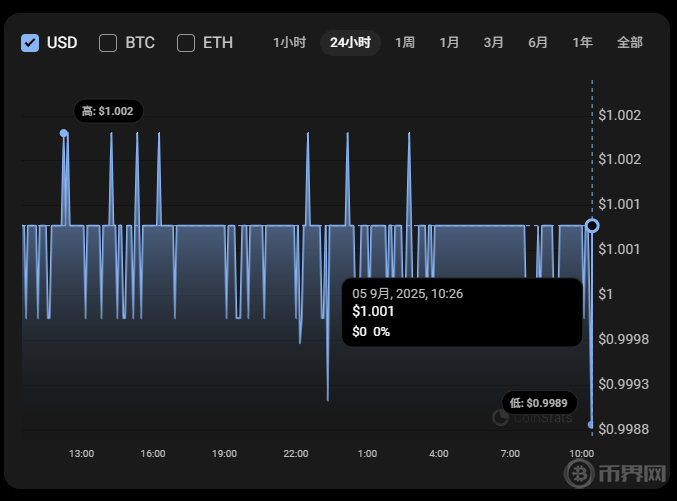Click the low price marker dot
The width and height of the screenshot is (677, 501).
pos(590,425)
